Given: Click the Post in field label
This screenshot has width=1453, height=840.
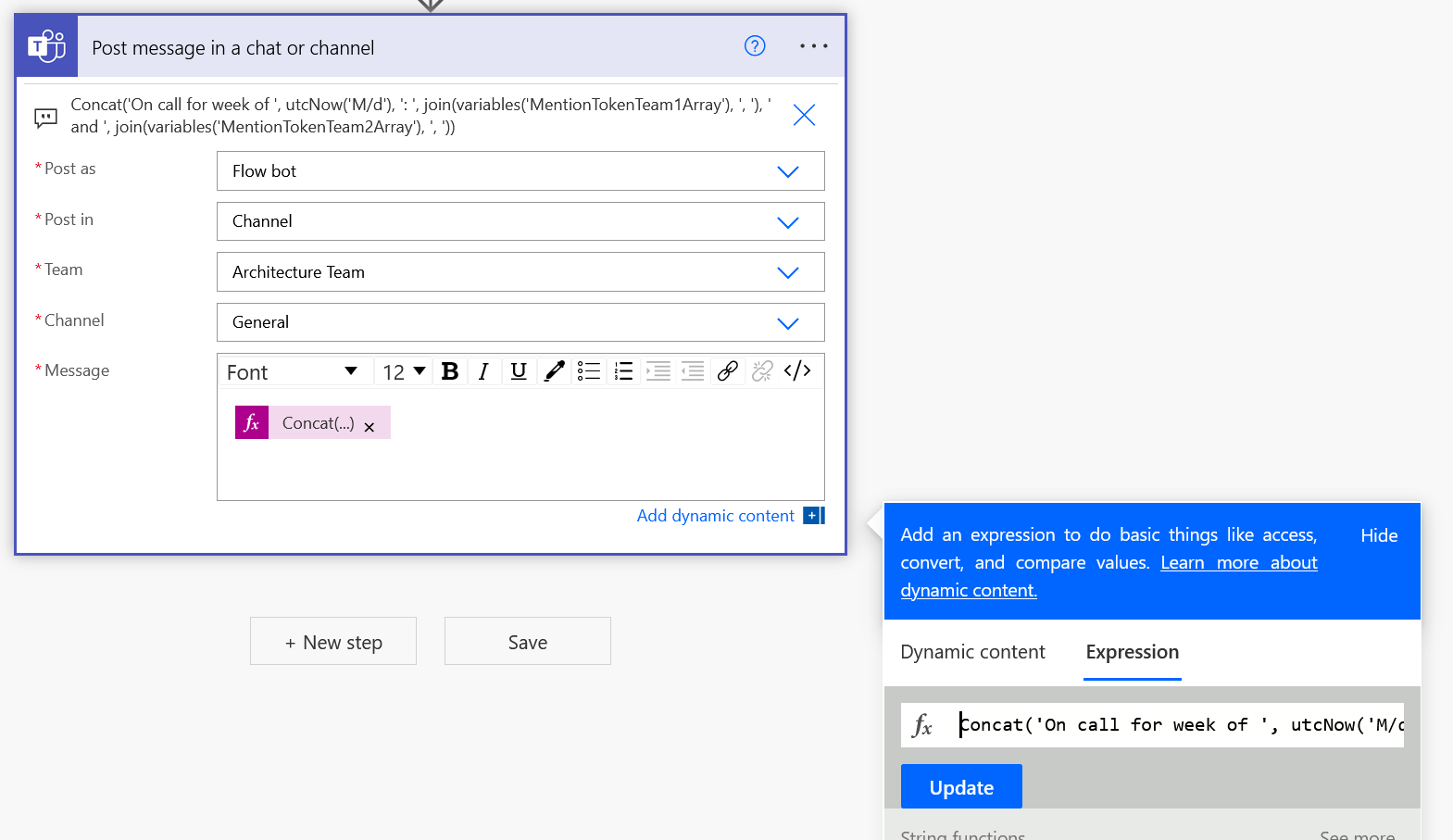Looking at the screenshot, I should click(x=69, y=219).
